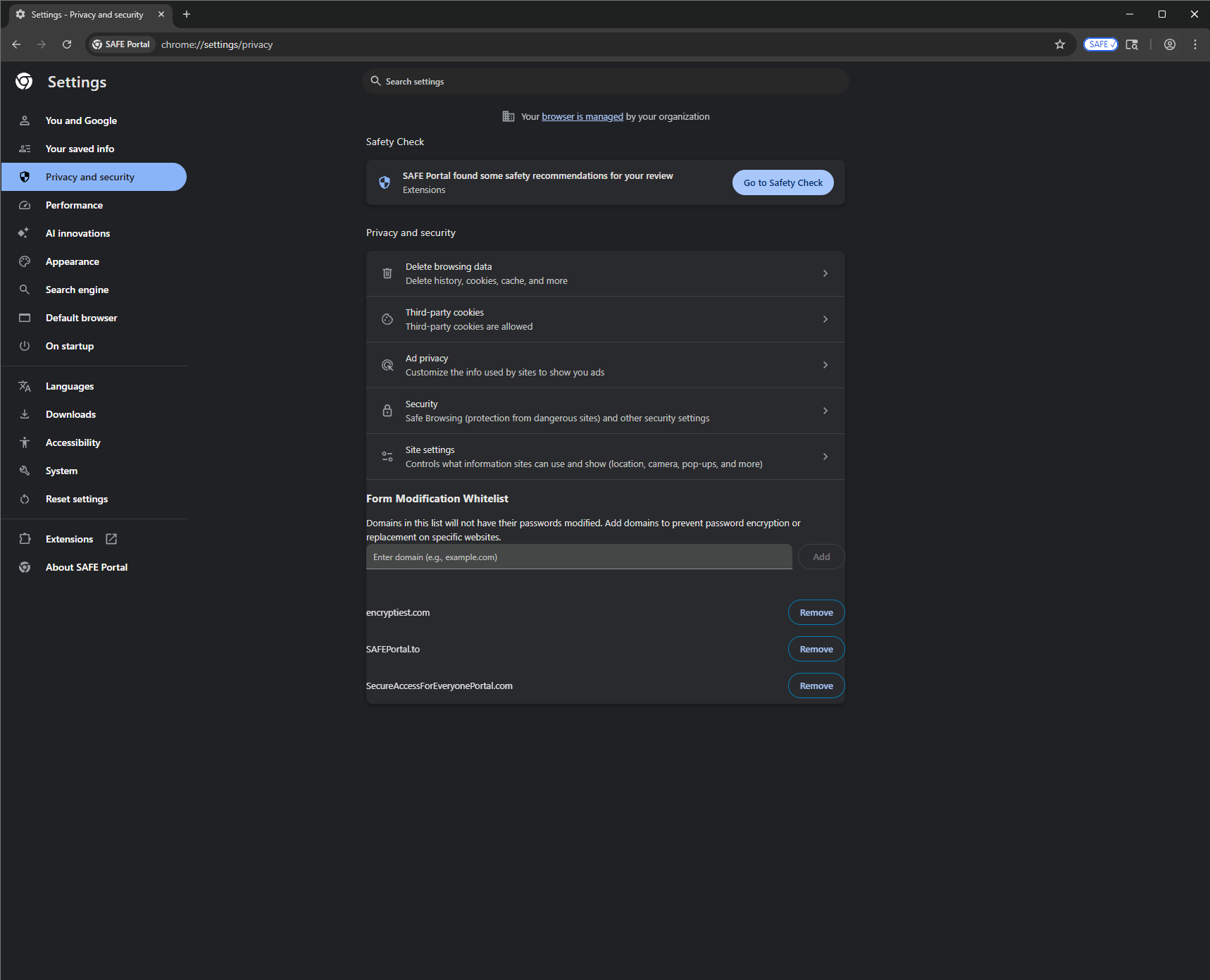Switch to Your saved info section
This screenshot has width=1210, height=980.
(x=80, y=148)
